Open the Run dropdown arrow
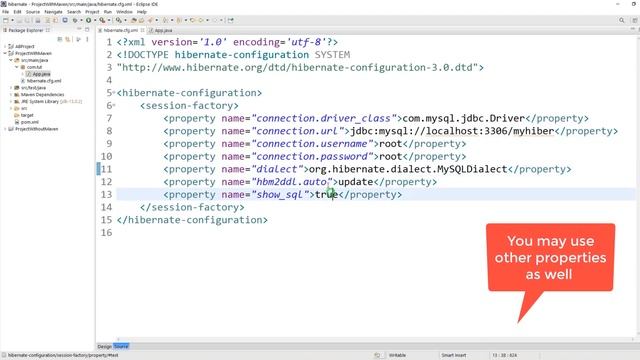This screenshot has height=360, width=640. coord(95,20)
